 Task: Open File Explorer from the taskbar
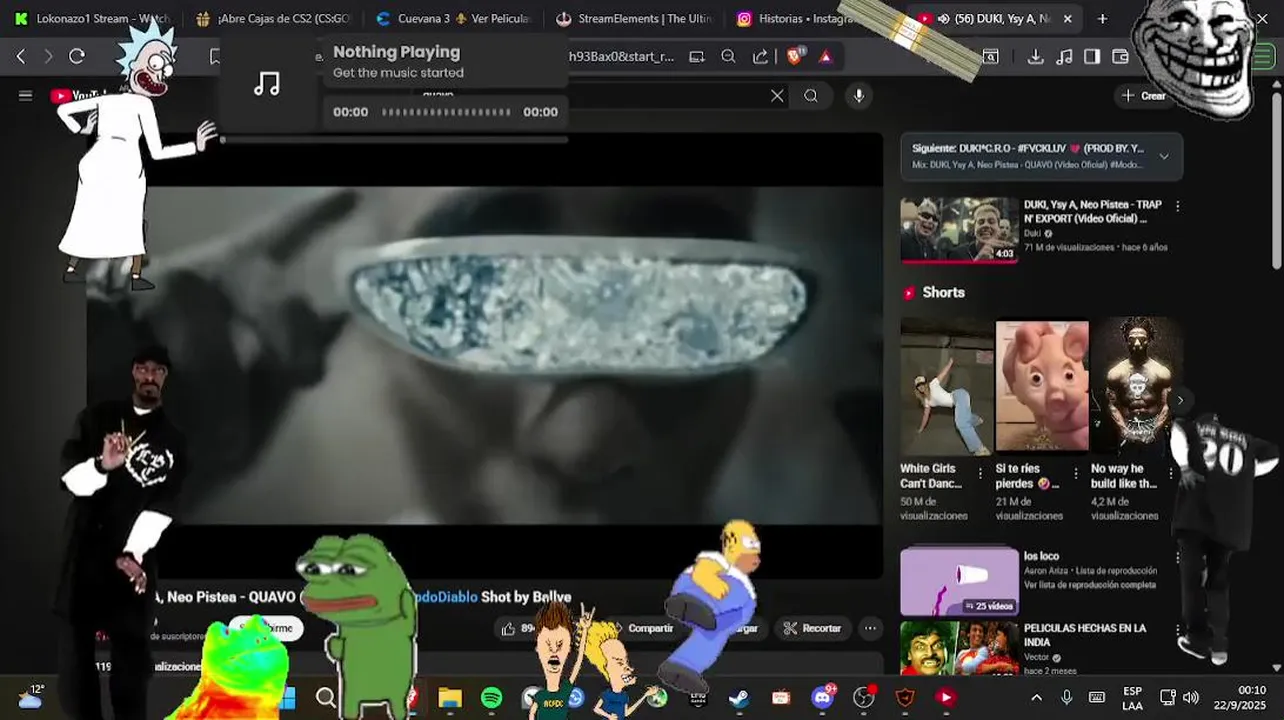click(450, 698)
